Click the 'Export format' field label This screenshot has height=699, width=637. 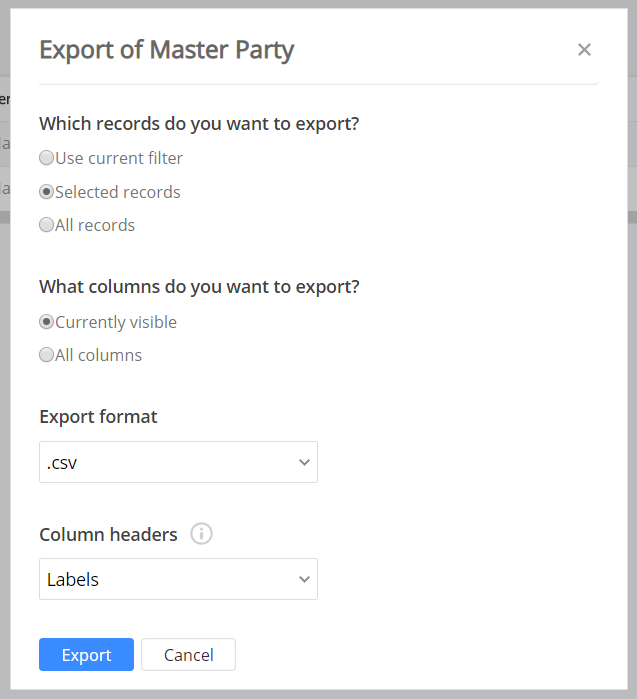click(x=98, y=417)
